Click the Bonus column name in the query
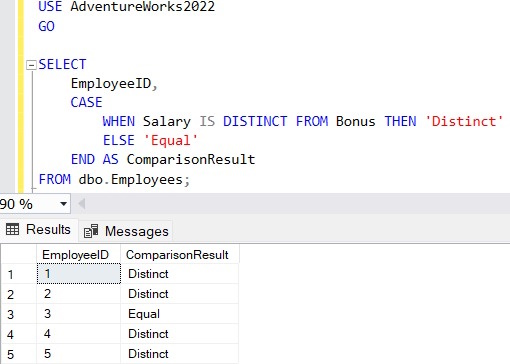Viewport: 510px width, 364px height. point(356,121)
